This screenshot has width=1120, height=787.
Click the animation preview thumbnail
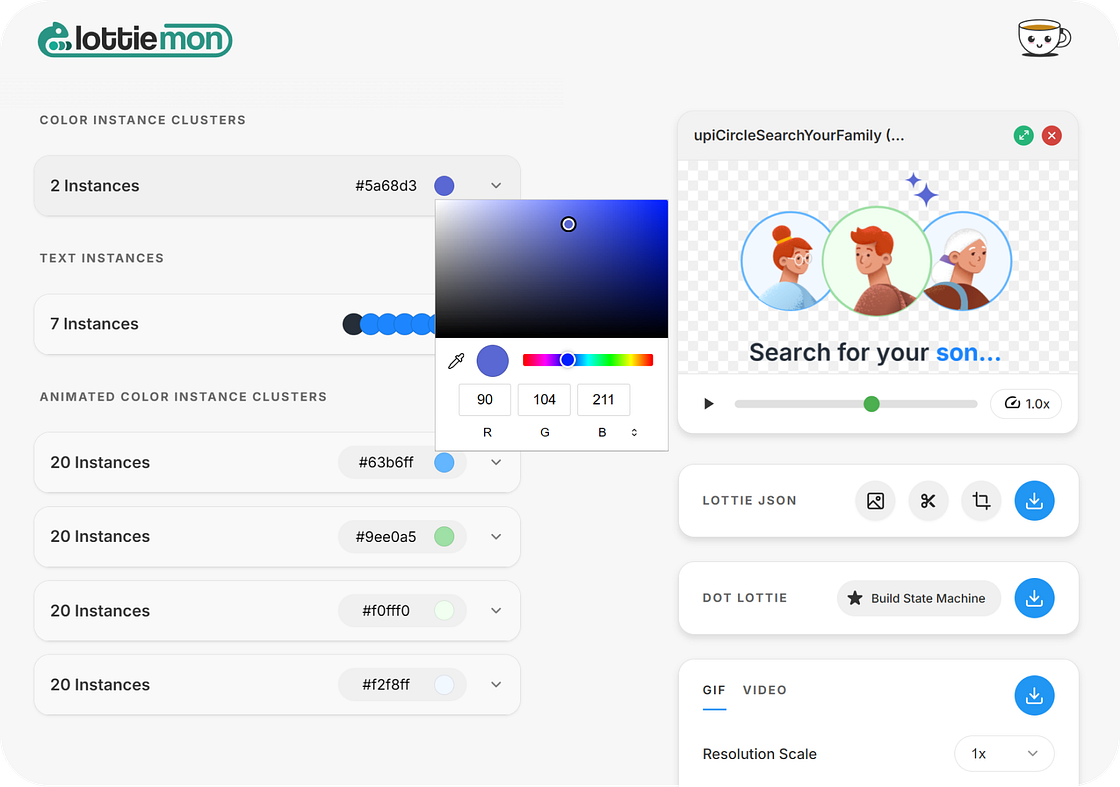pyautogui.click(x=877, y=267)
